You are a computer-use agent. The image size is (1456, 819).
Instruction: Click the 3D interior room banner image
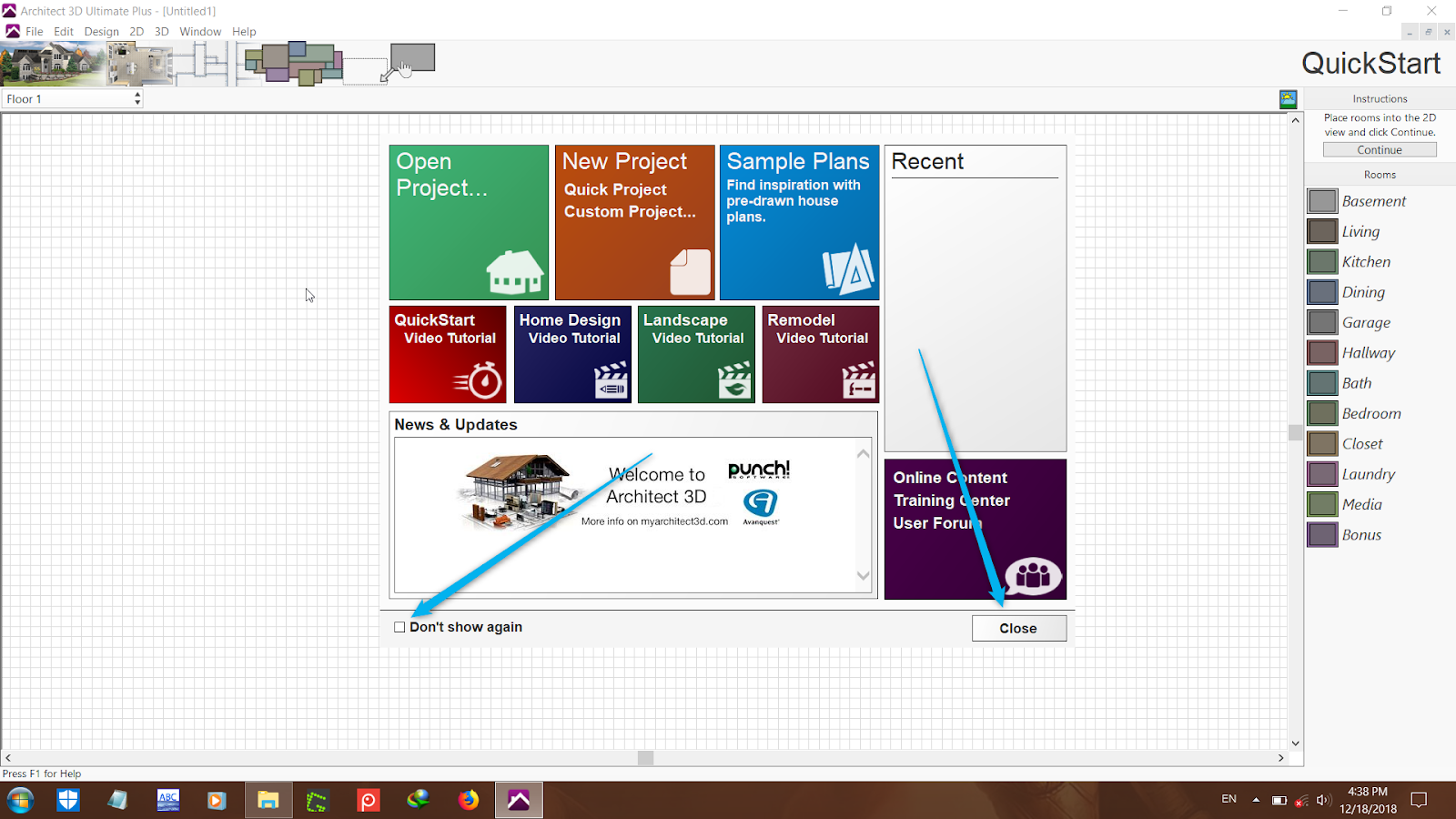139,64
